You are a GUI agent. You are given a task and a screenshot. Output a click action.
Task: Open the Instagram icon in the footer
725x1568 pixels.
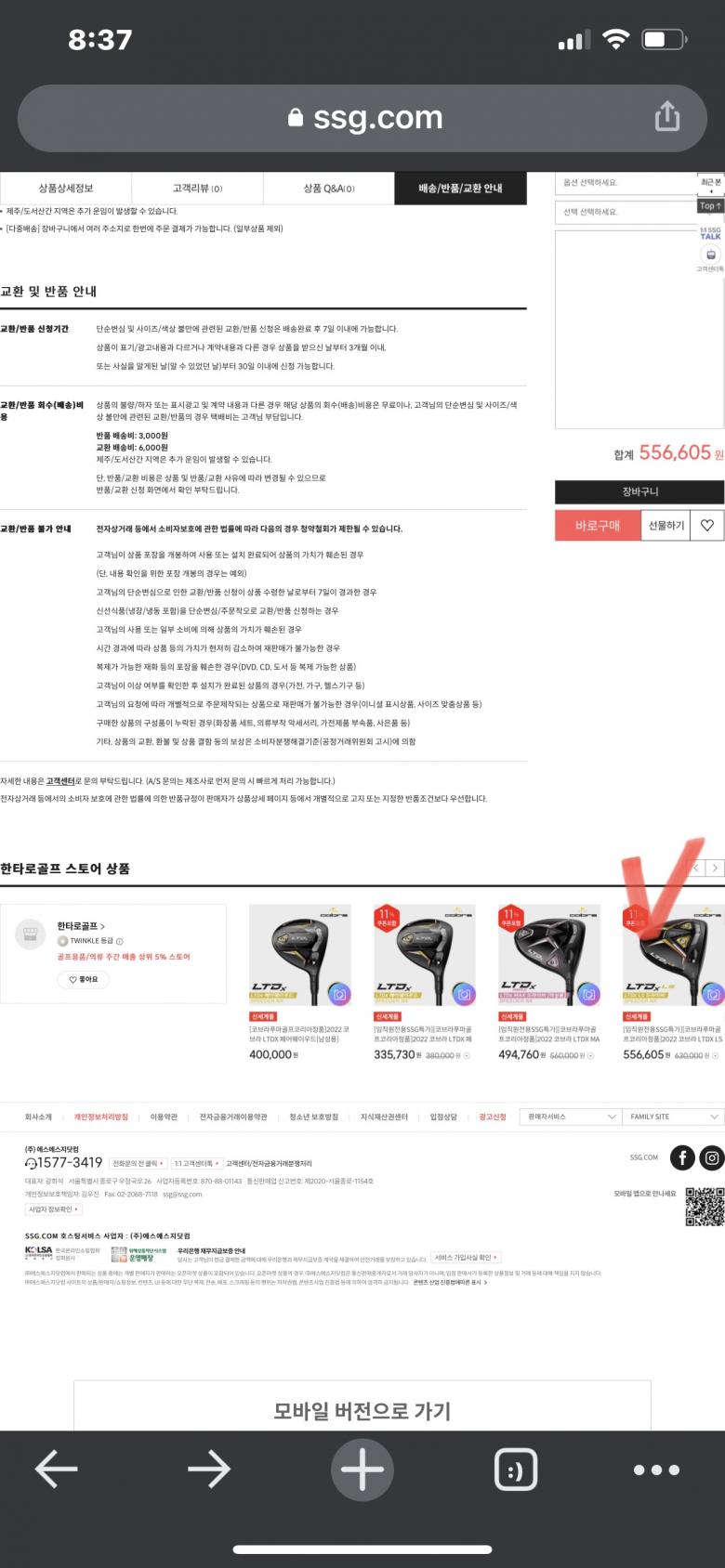point(711,1157)
